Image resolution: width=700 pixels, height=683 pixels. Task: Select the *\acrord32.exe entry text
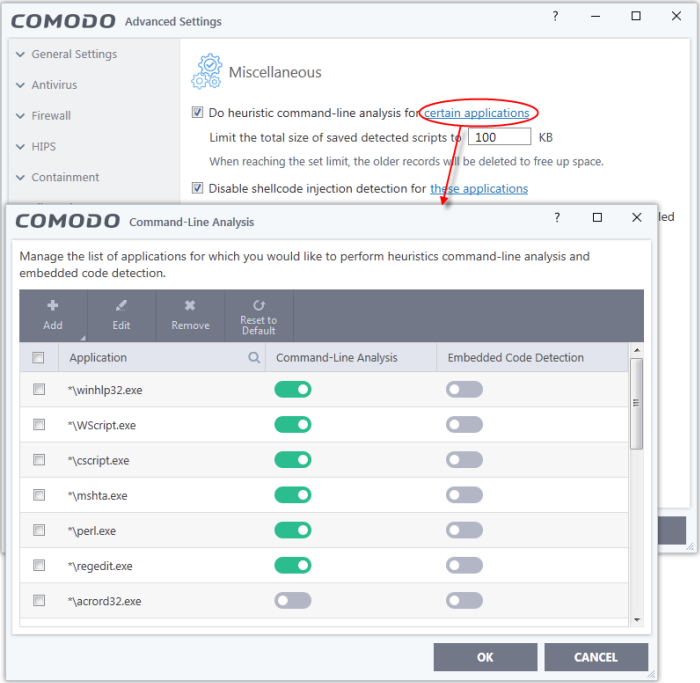pos(104,602)
